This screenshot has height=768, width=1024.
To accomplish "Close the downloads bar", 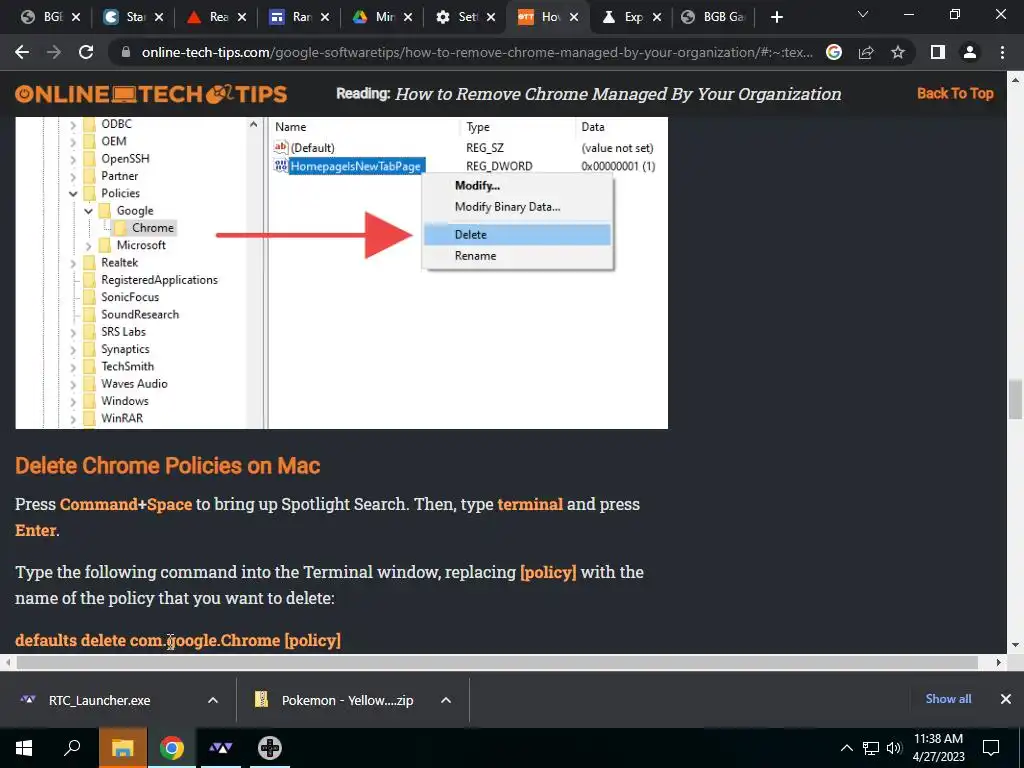I will point(1006,699).
